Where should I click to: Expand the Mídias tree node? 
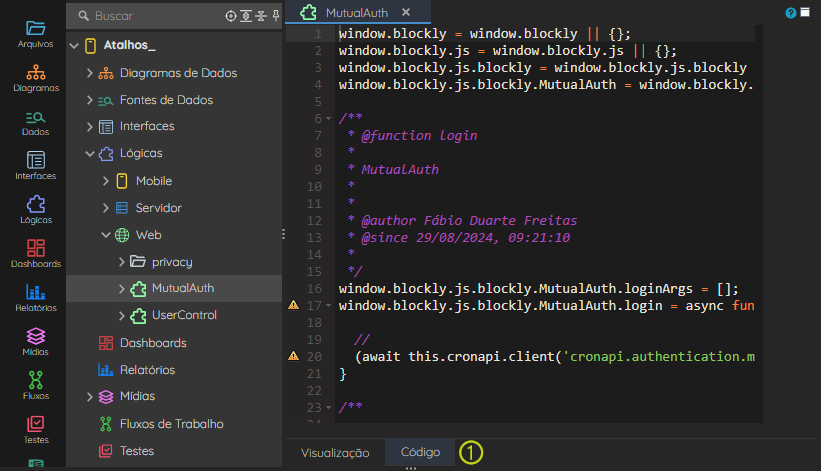coord(90,397)
